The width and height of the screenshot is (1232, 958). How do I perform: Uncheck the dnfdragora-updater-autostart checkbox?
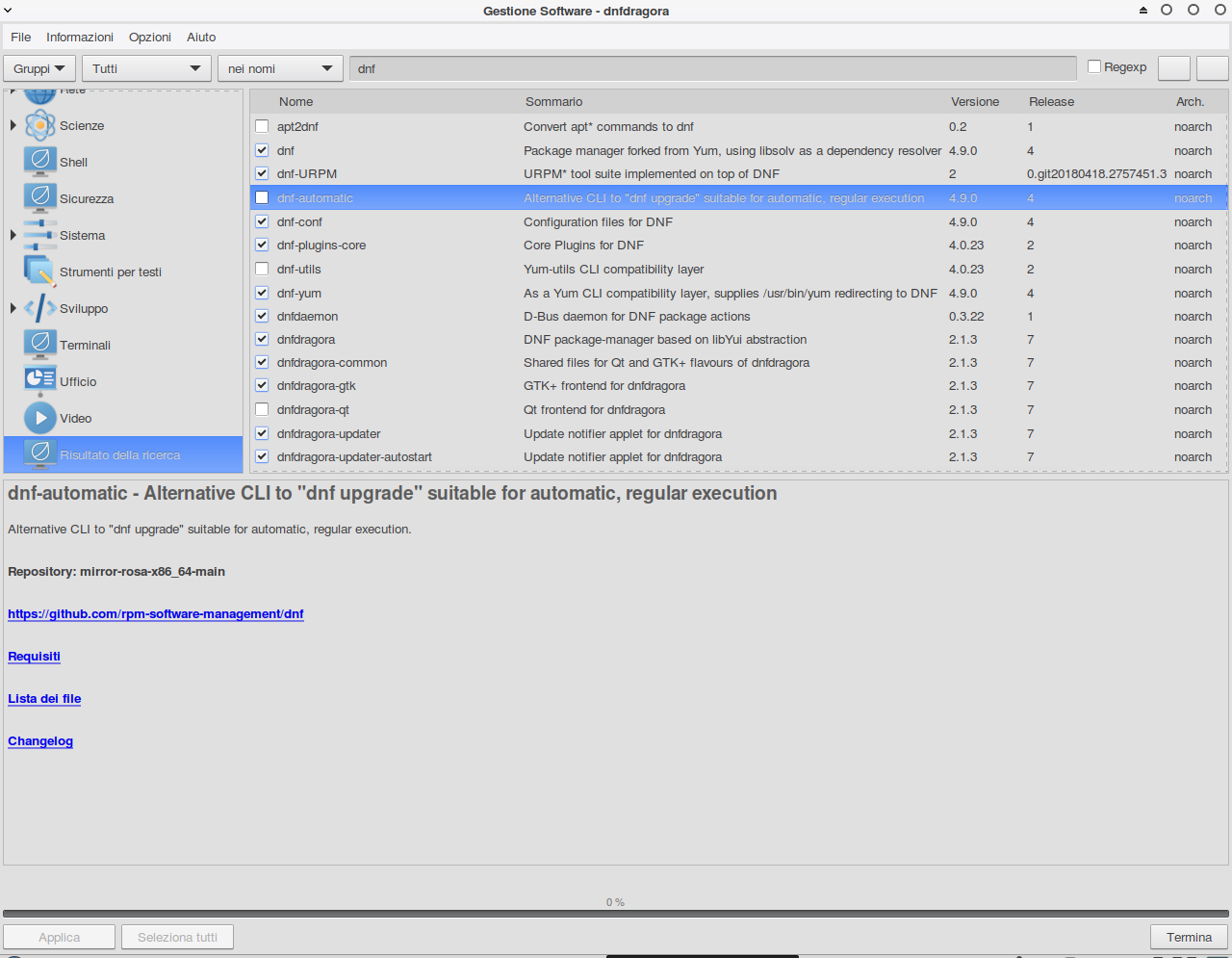262,456
